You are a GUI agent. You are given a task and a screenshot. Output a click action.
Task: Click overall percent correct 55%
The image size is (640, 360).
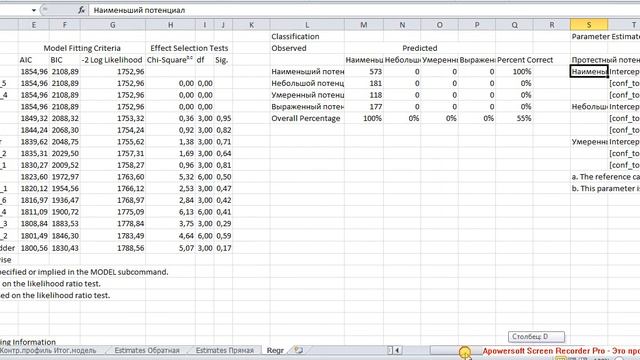click(x=523, y=118)
